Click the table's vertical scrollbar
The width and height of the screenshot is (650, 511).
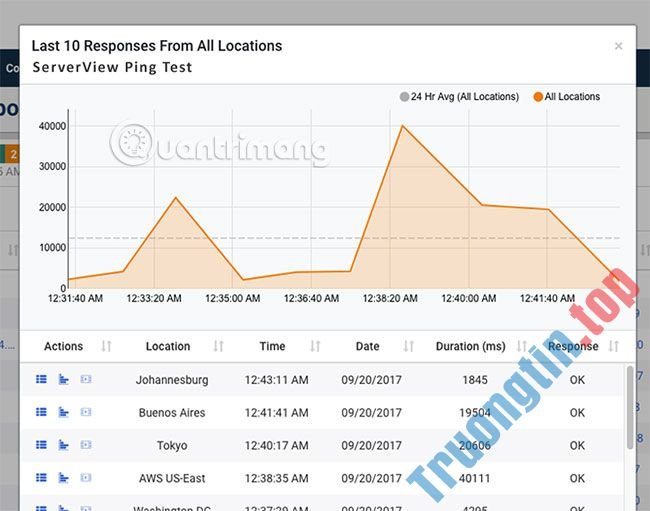[629, 400]
